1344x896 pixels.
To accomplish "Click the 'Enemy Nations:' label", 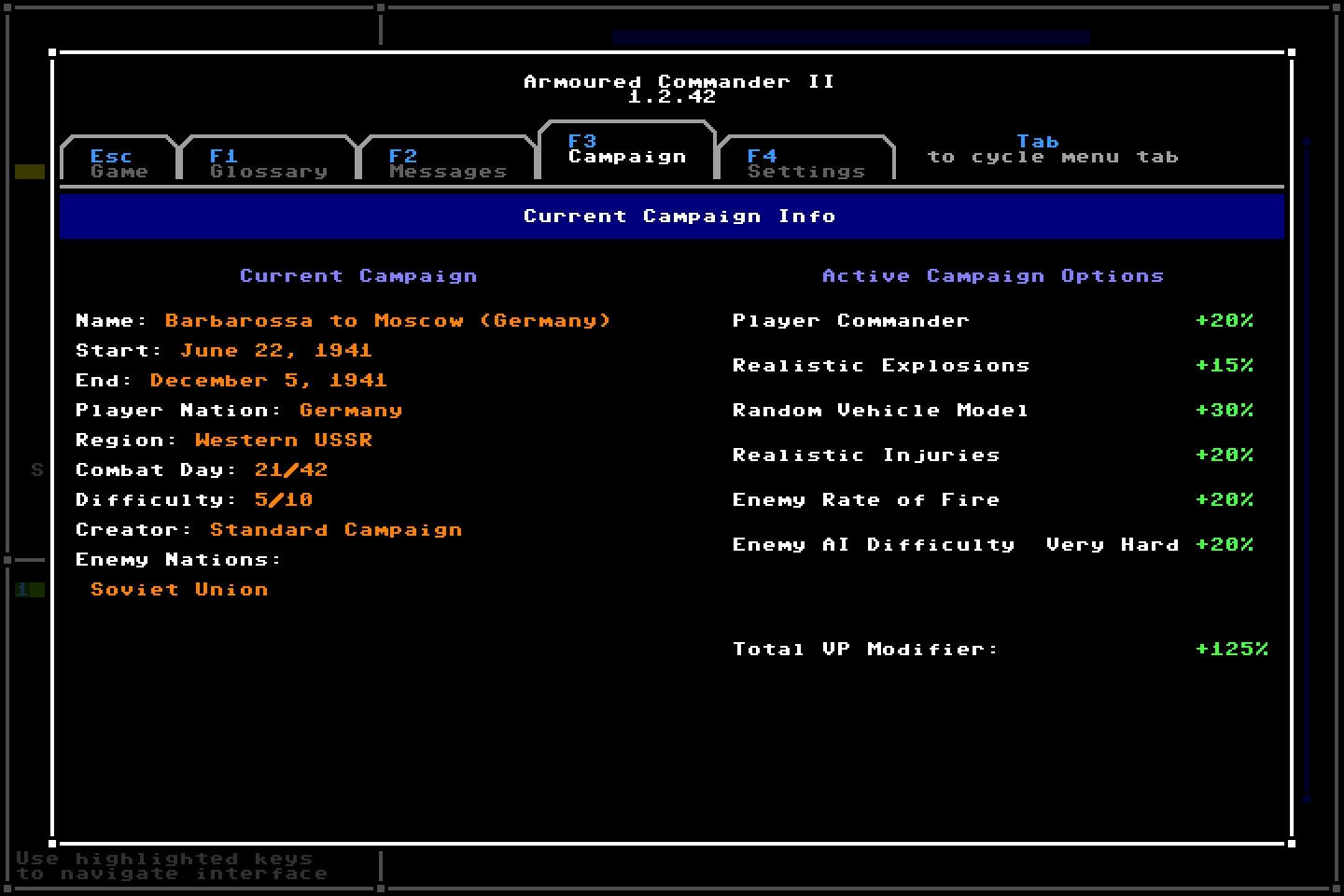I will pyautogui.click(x=179, y=560).
